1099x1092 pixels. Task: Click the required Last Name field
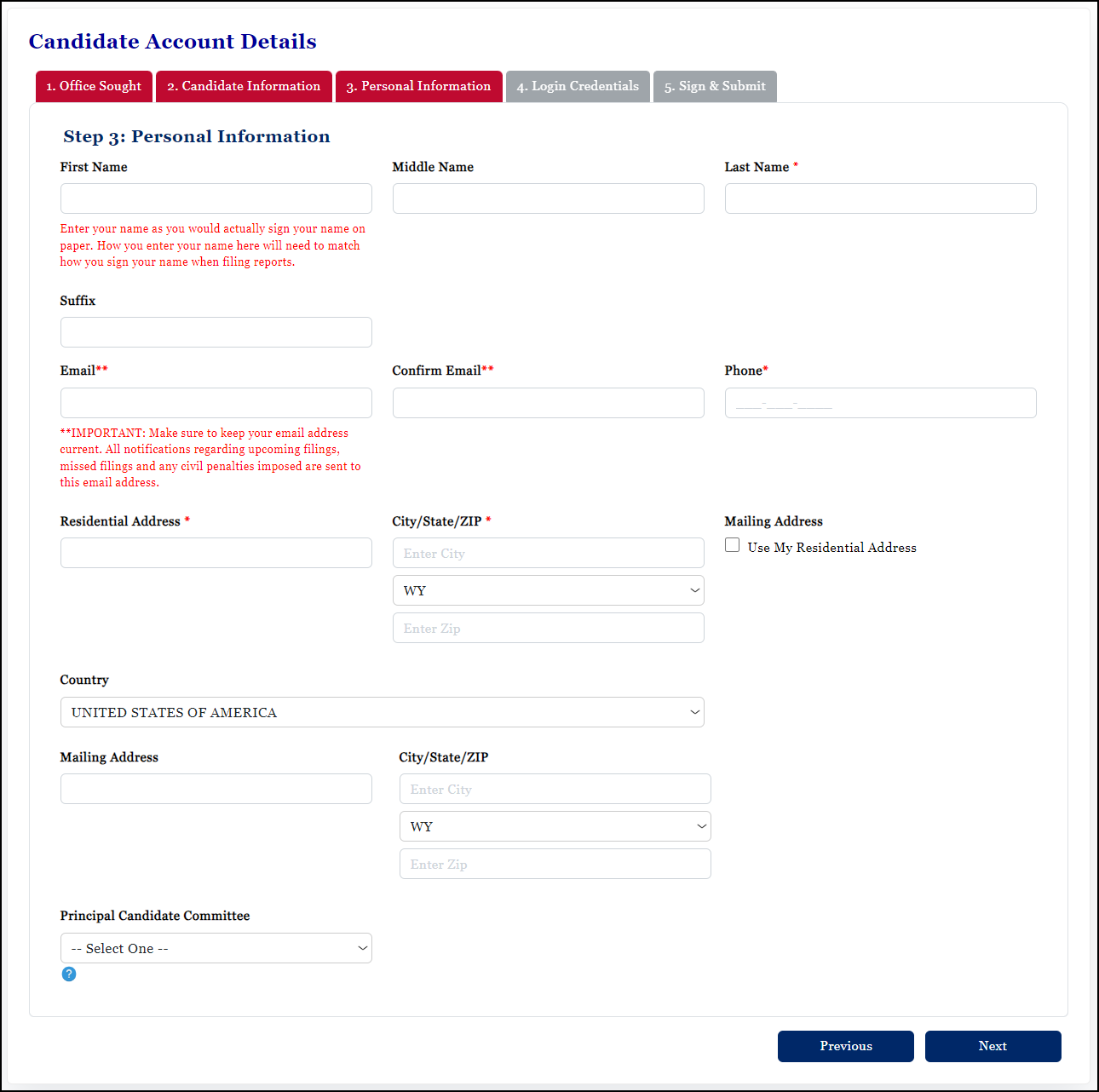tap(880, 198)
